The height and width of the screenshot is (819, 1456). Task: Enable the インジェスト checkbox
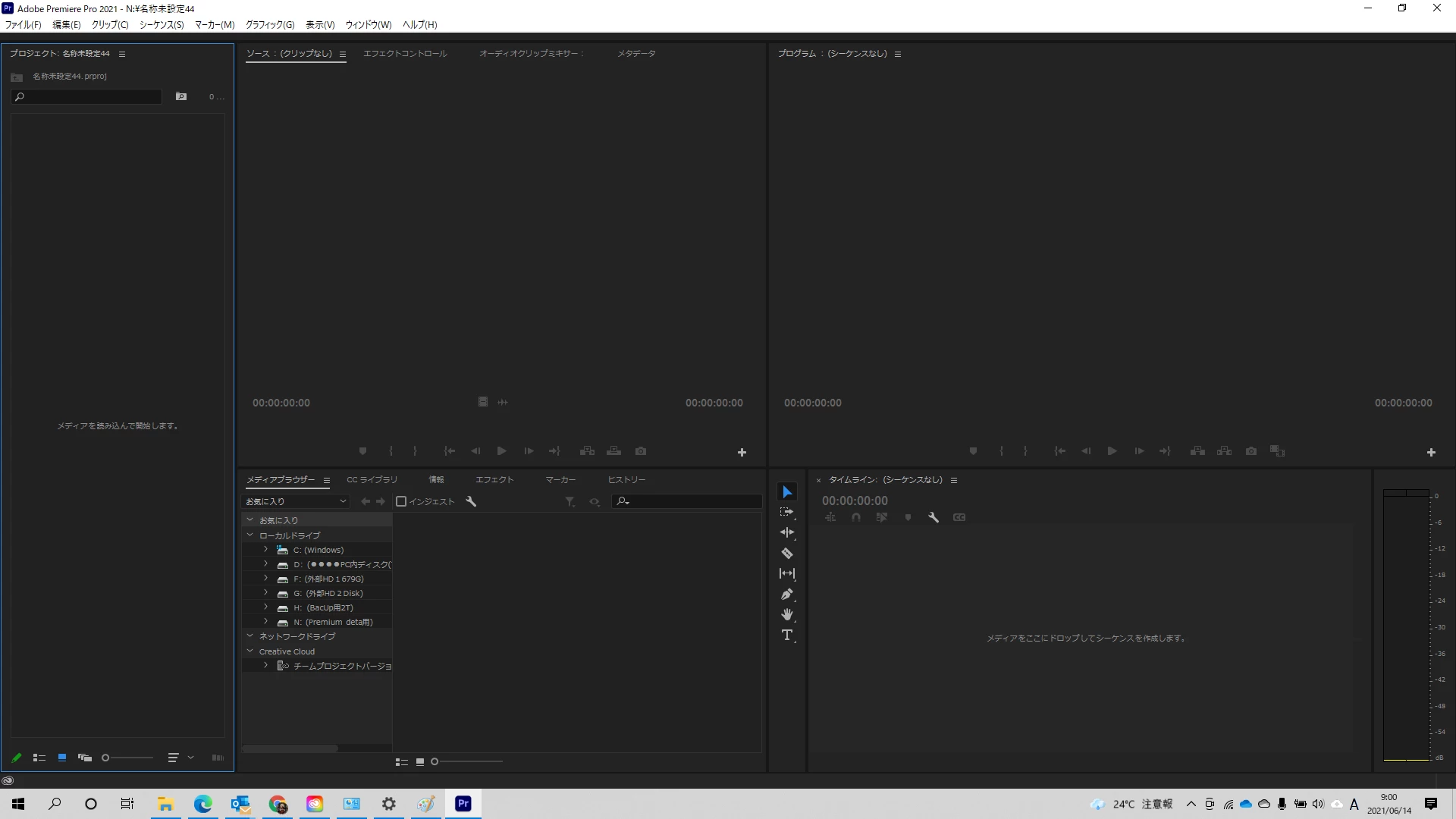point(402,501)
